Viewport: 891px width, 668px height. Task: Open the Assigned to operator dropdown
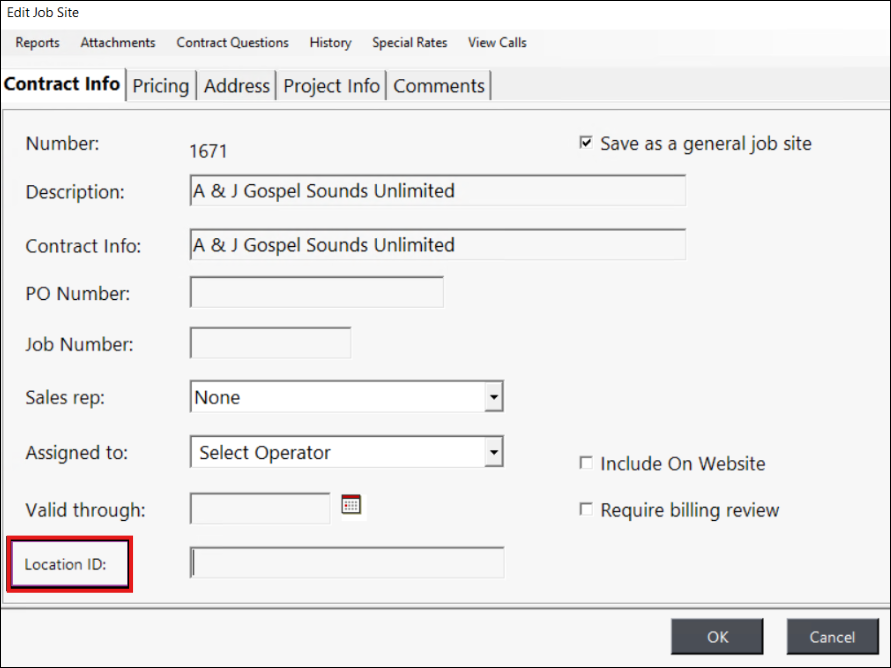(492, 453)
